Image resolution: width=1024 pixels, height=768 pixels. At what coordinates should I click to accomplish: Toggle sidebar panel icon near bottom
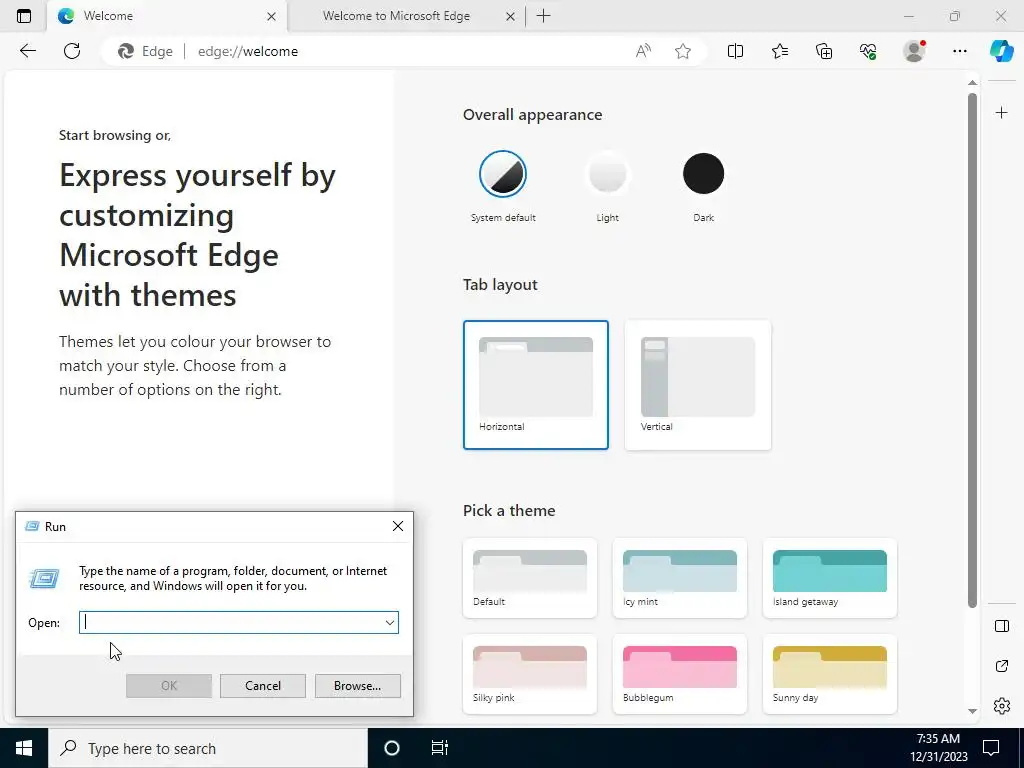pos(1001,626)
